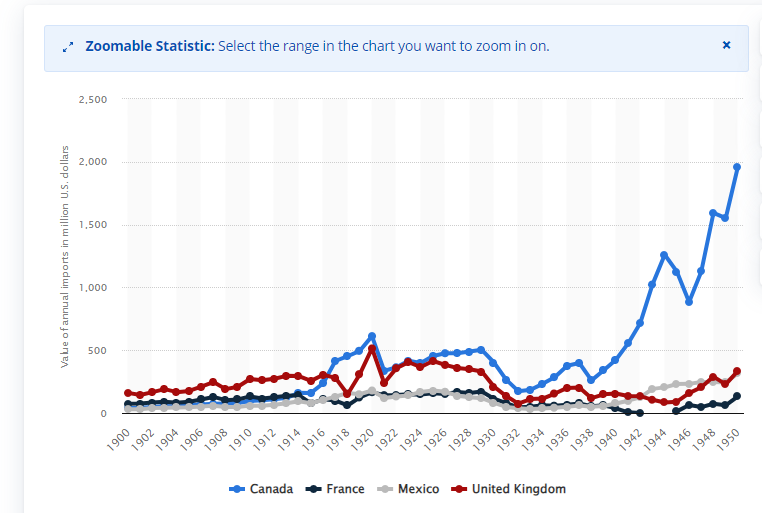Click France's 1950 data point
Screen dimensions: 762x513
point(737,396)
